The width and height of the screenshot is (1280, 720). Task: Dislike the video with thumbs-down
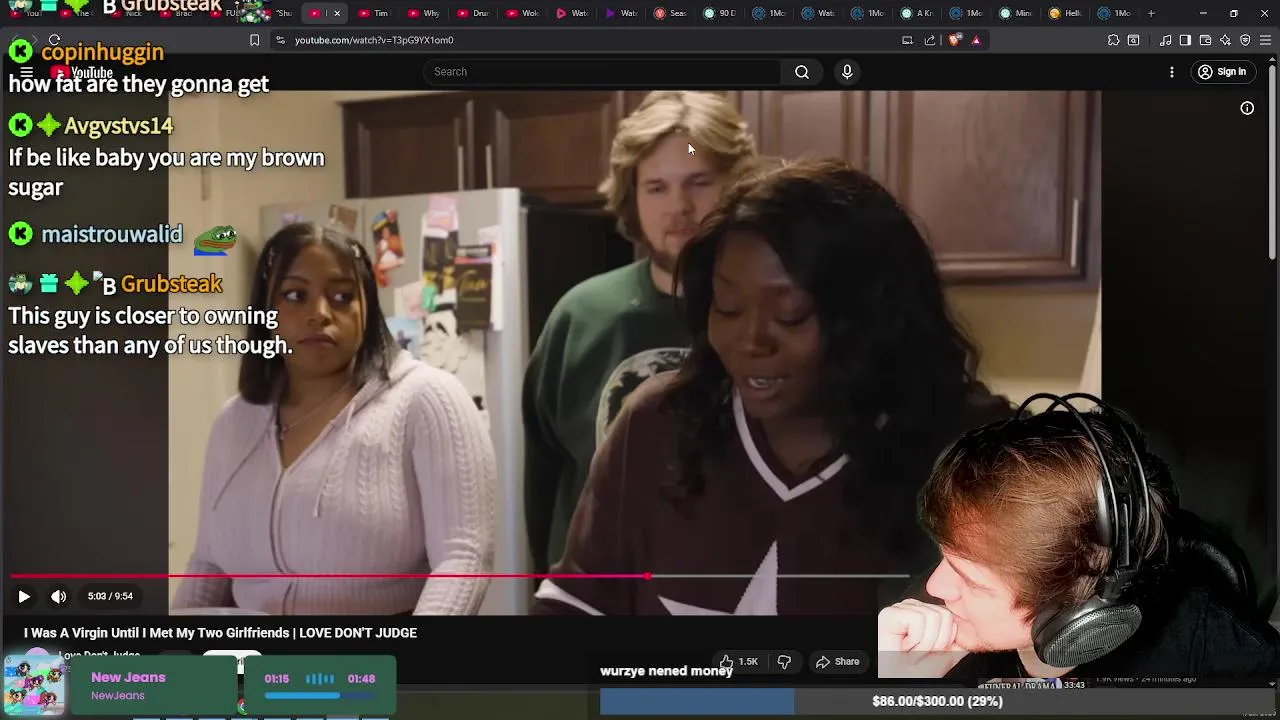point(784,661)
